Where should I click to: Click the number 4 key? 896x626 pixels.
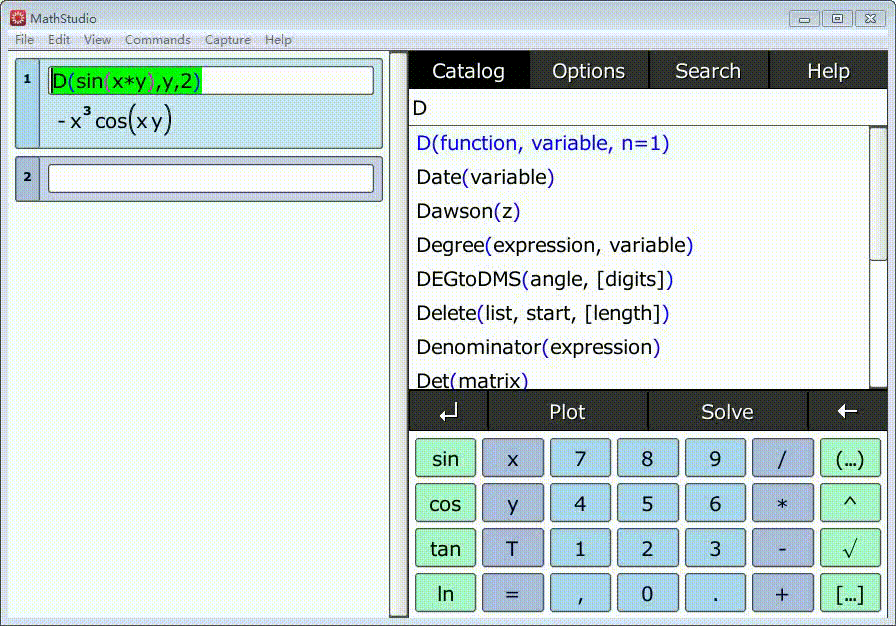[x=580, y=503]
